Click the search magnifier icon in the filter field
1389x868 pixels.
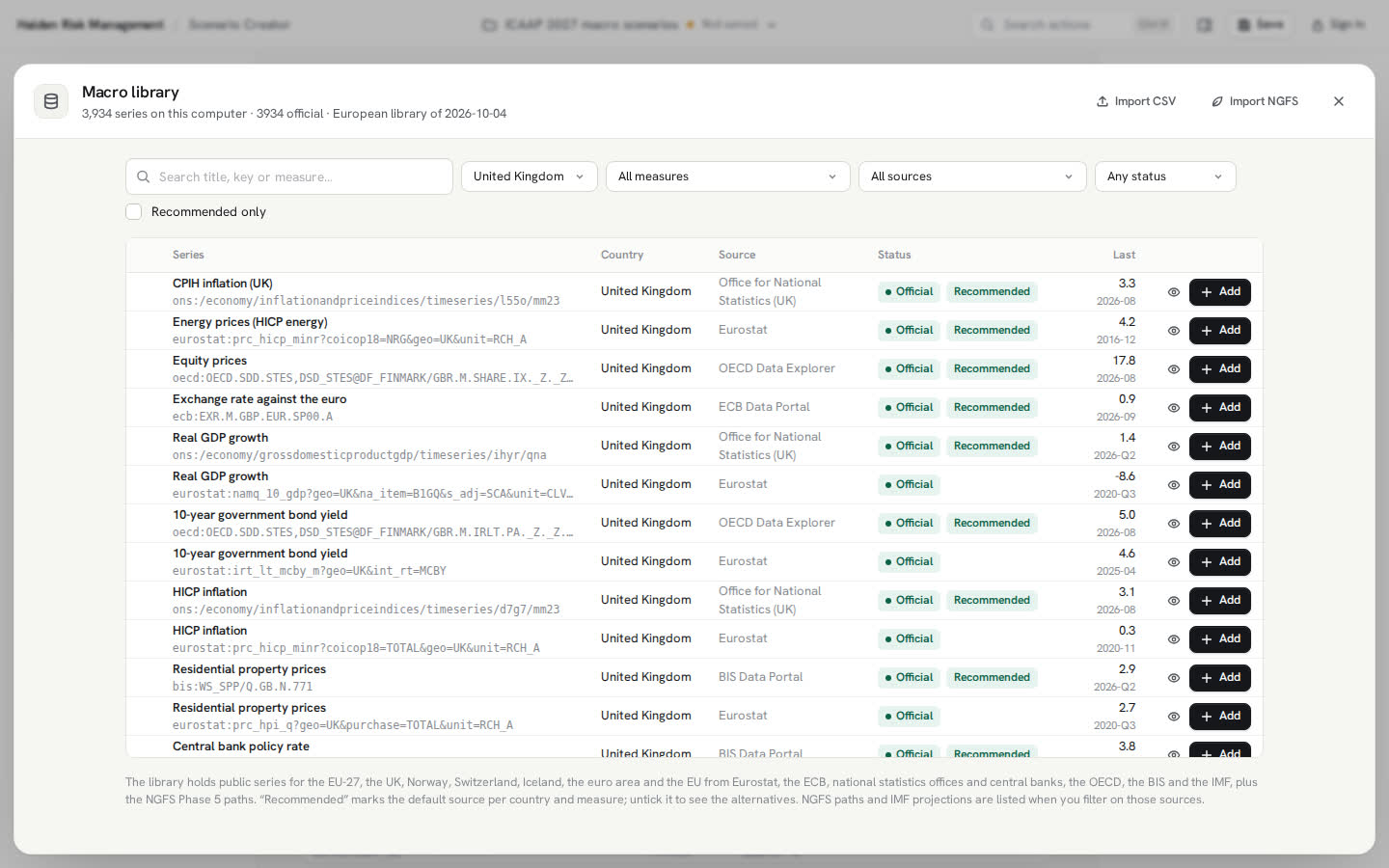pos(144,177)
